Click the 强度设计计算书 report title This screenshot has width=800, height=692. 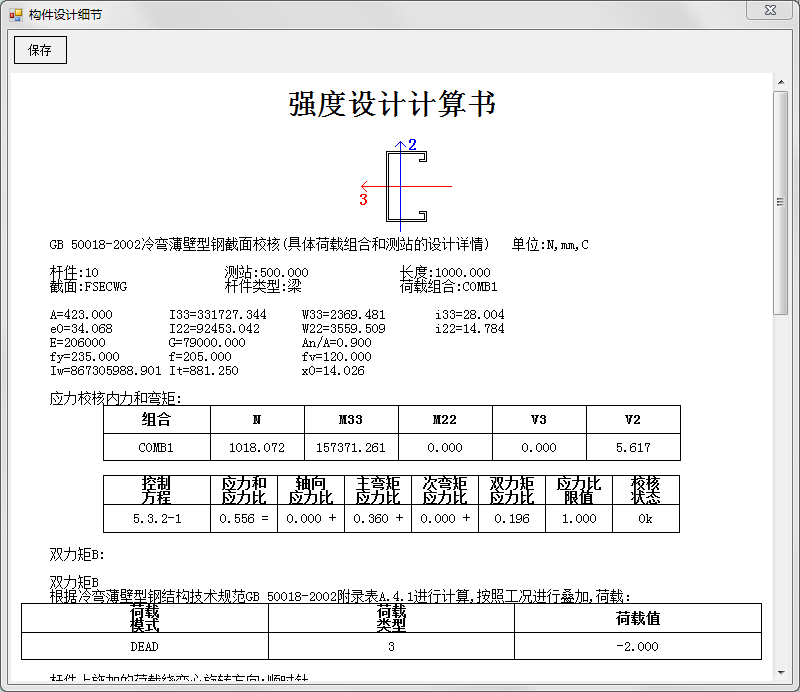[392, 104]
